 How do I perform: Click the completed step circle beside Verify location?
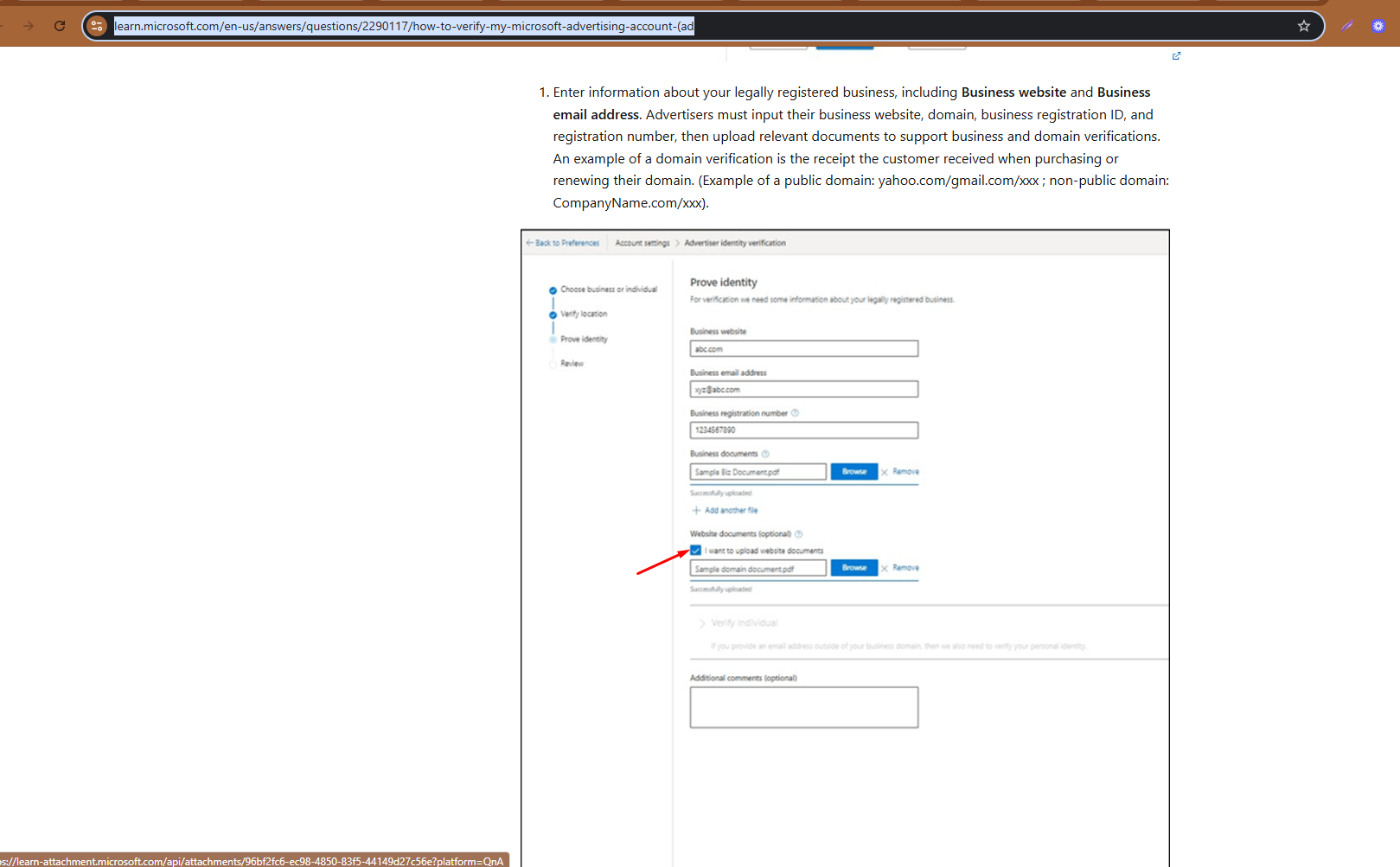tap(553, 315)
